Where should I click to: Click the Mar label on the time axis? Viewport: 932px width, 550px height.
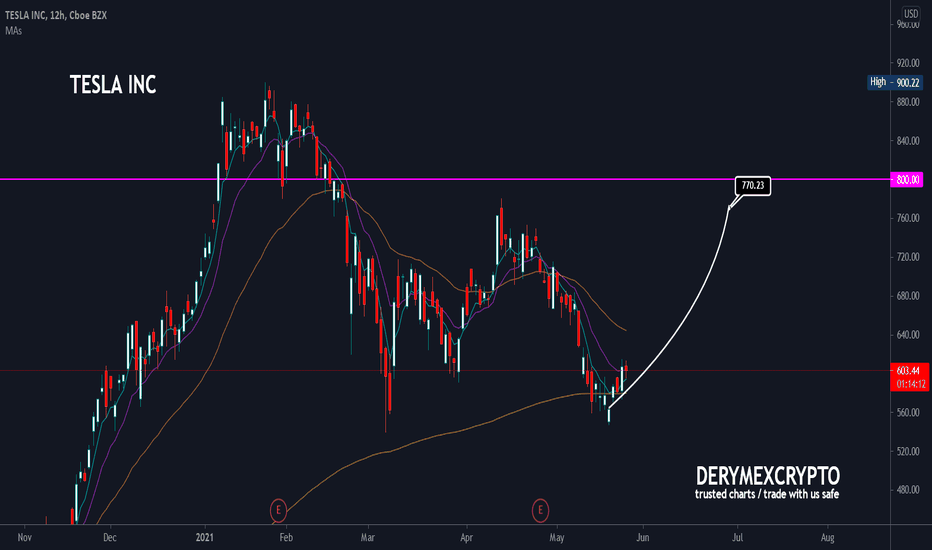368,538
